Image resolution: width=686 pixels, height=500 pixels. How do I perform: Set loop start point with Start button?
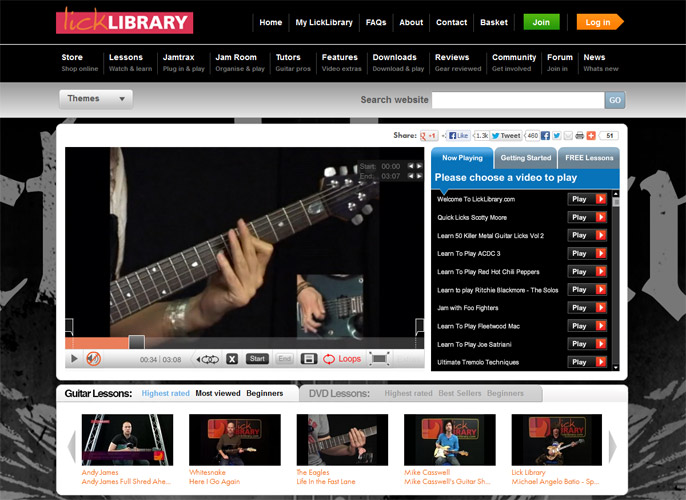257,359
